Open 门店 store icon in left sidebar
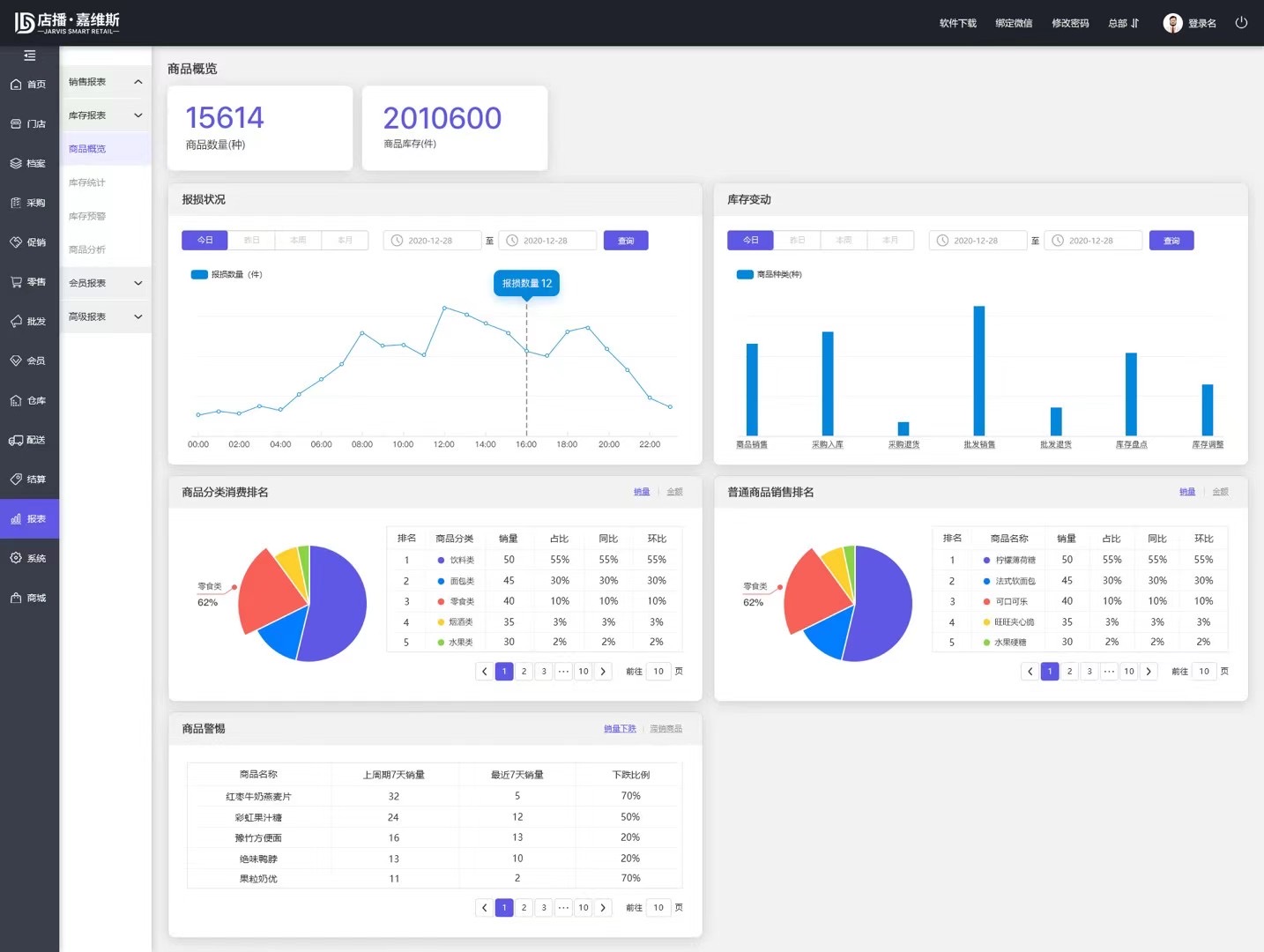This screenshot has width=1264, height=952. [x=16, y=124]
